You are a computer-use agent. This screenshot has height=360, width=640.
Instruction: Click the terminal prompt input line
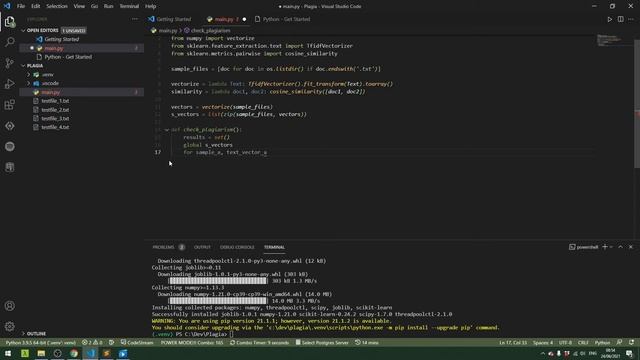tap(232, 334)
